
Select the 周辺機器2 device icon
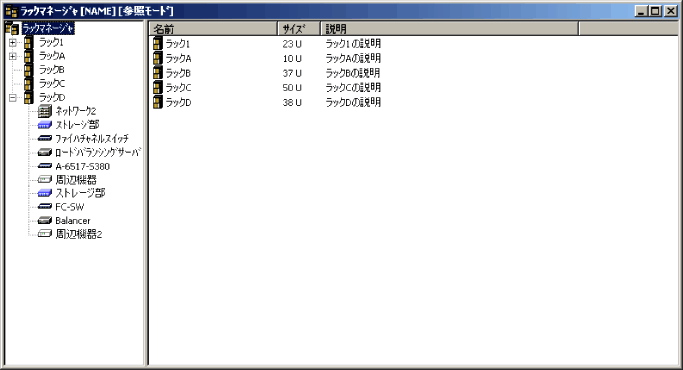(x=44, y=234)
